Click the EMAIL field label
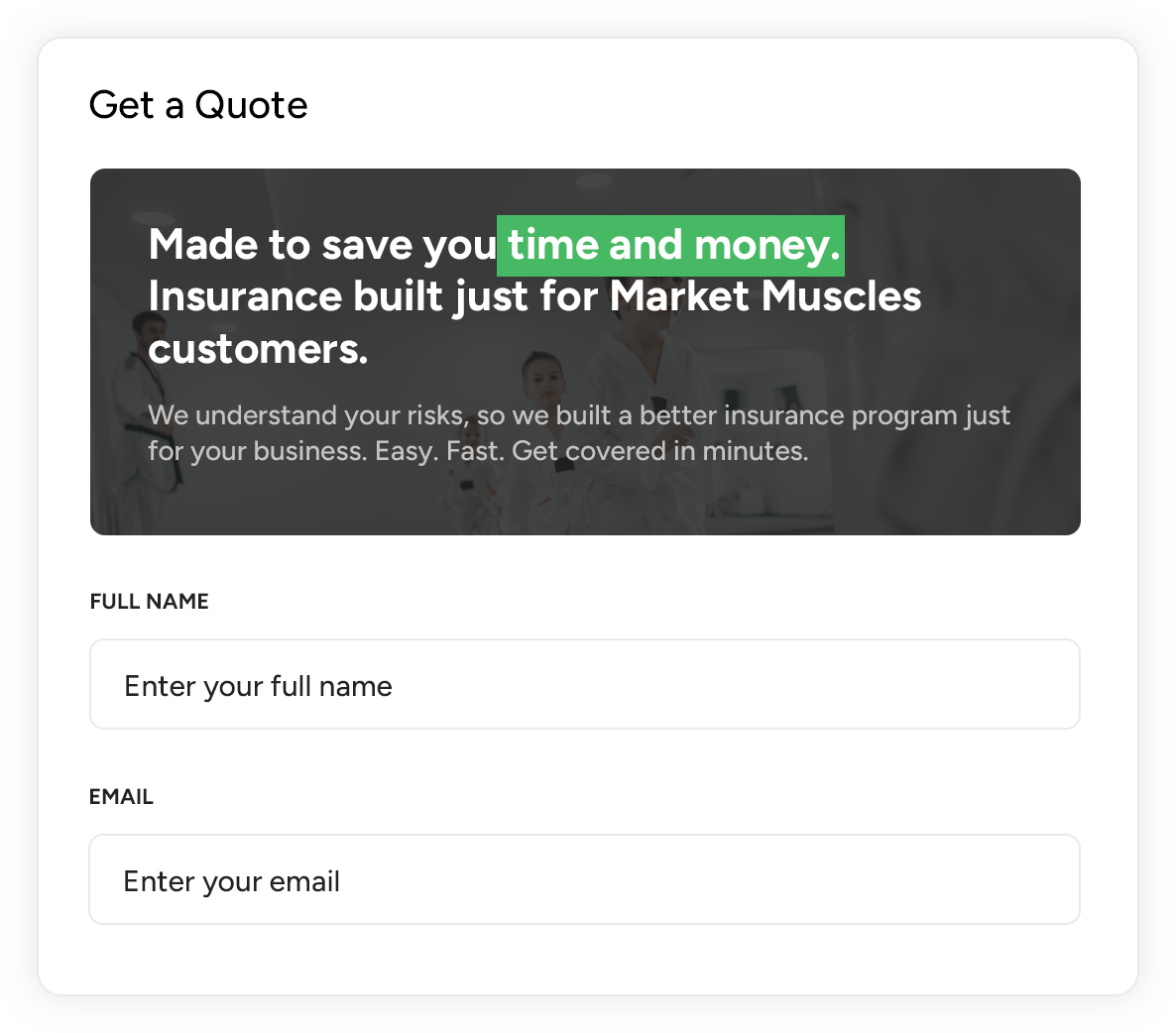 point(121,797)
